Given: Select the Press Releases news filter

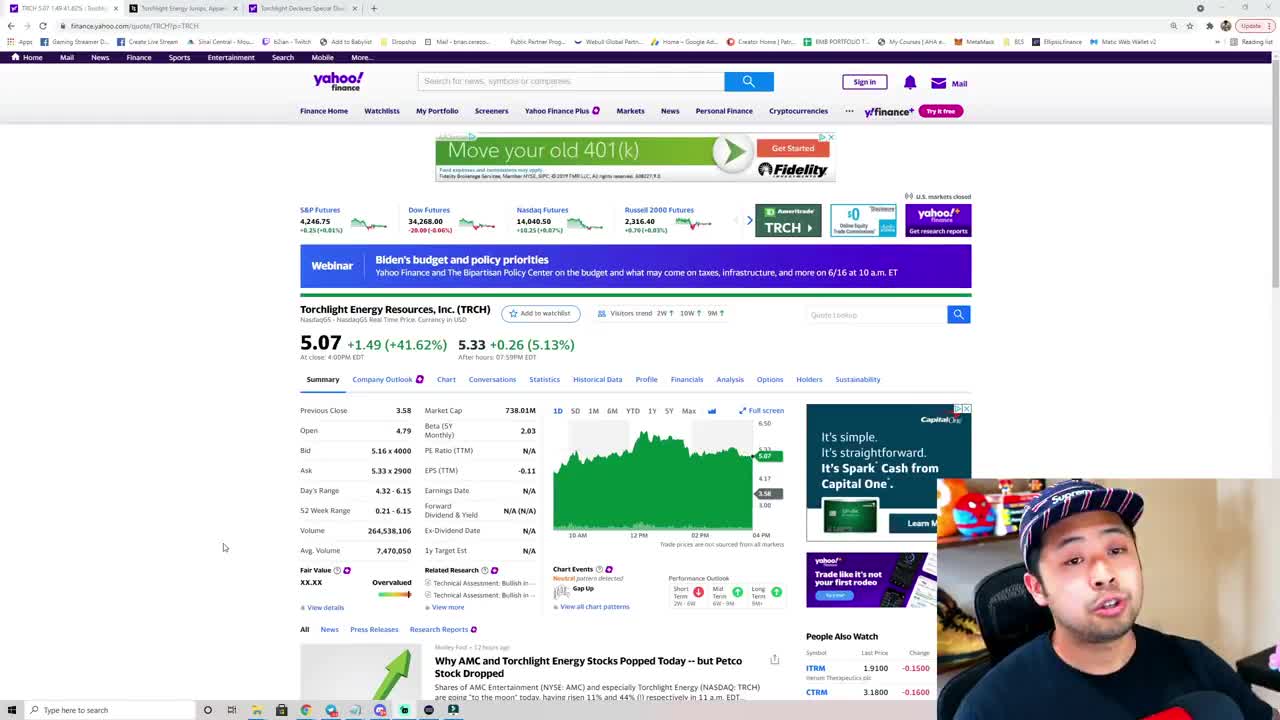Looking at the screenshot, I should (x=374, y=629).
